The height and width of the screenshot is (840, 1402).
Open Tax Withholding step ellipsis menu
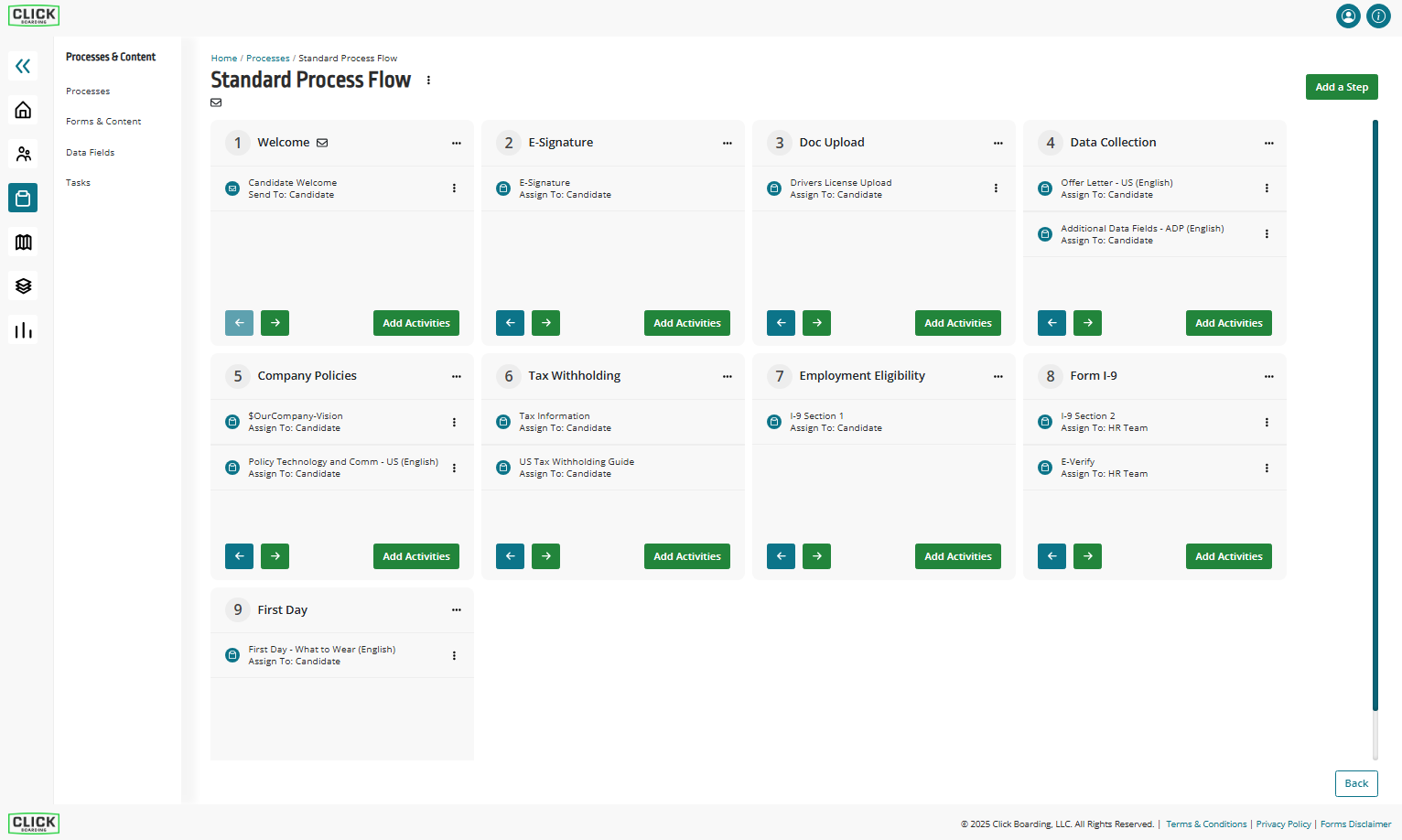coord(727,376)
